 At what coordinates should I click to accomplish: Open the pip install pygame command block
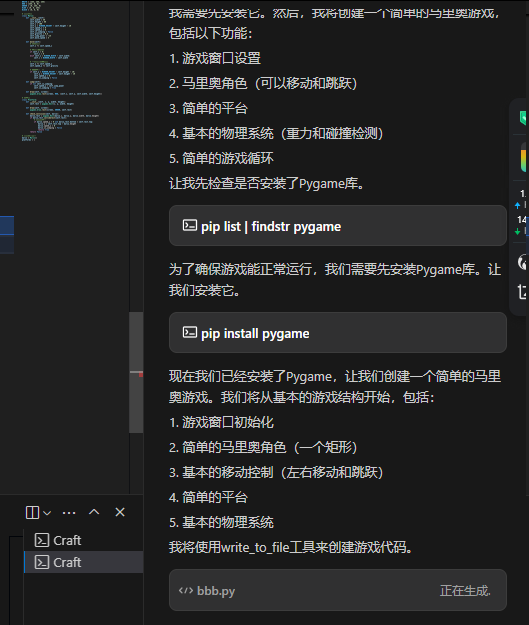(x=338, y=332)
